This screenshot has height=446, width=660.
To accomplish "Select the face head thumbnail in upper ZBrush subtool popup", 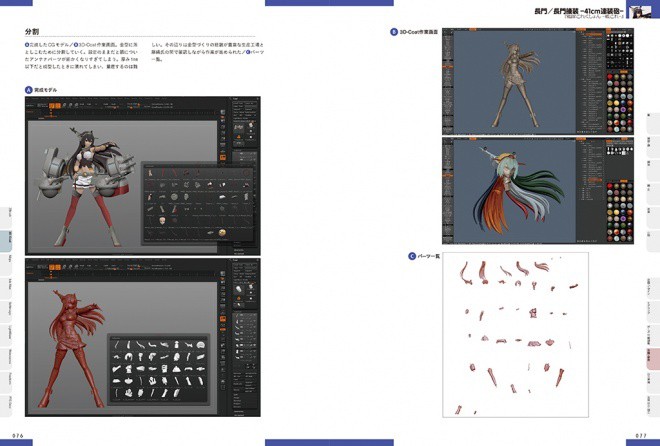I will pyautogui.click(x=162, y=220).
